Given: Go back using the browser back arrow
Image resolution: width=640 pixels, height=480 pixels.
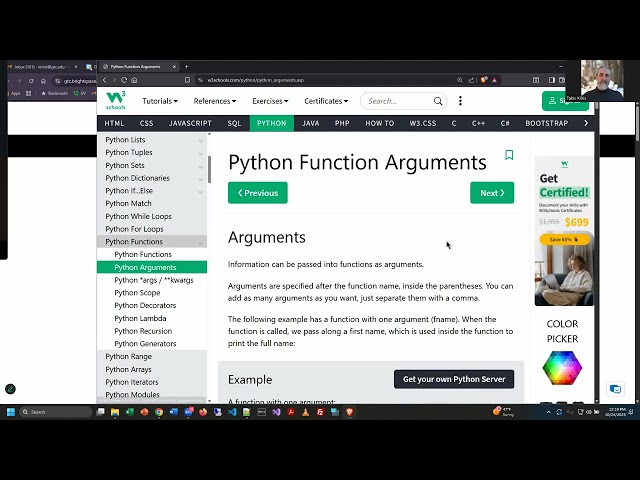Looking at the screenshot, I should tap(104, 80).
